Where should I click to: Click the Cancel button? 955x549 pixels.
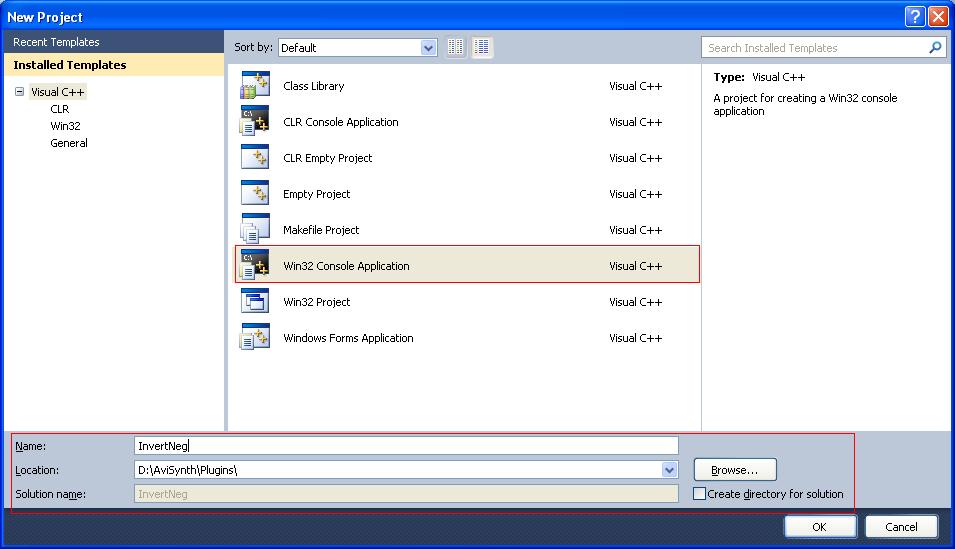pyautogui.click(x=901, y=527)
